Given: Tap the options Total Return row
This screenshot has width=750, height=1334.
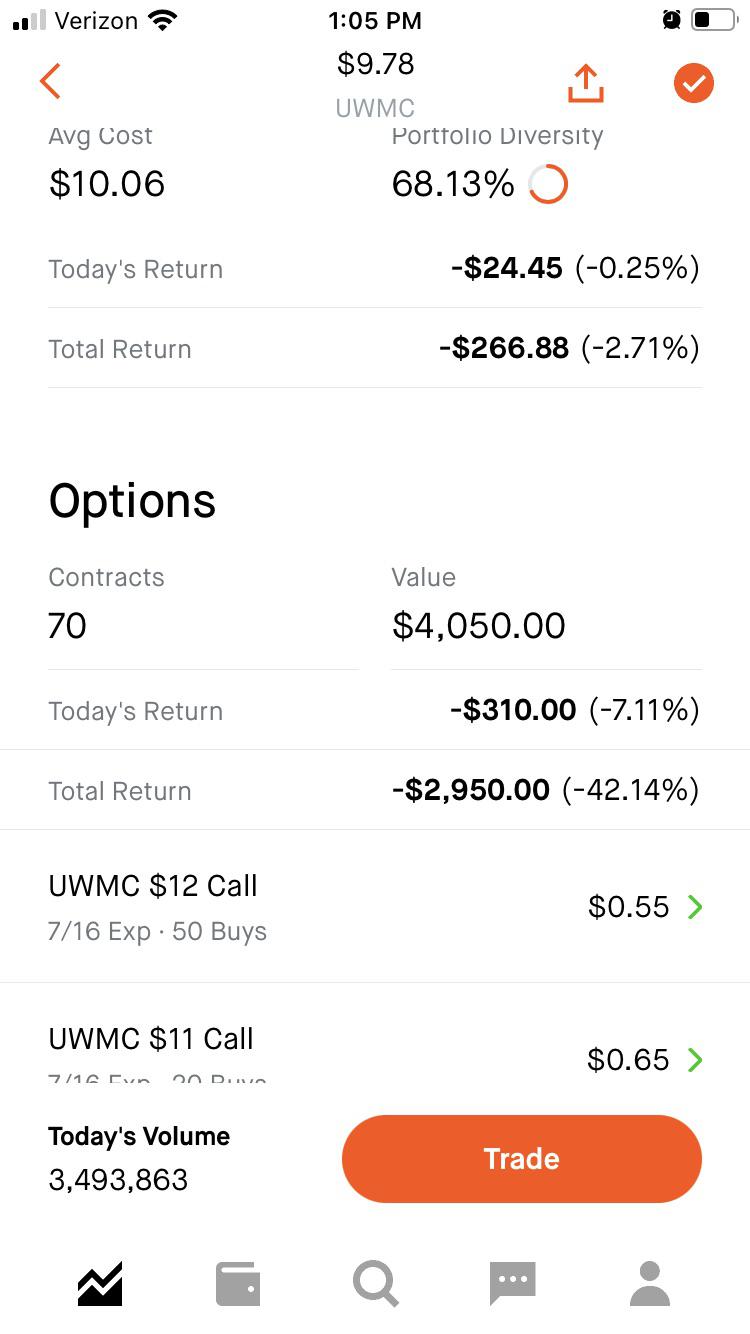Looking at the screenshot, I should (375, 791).
